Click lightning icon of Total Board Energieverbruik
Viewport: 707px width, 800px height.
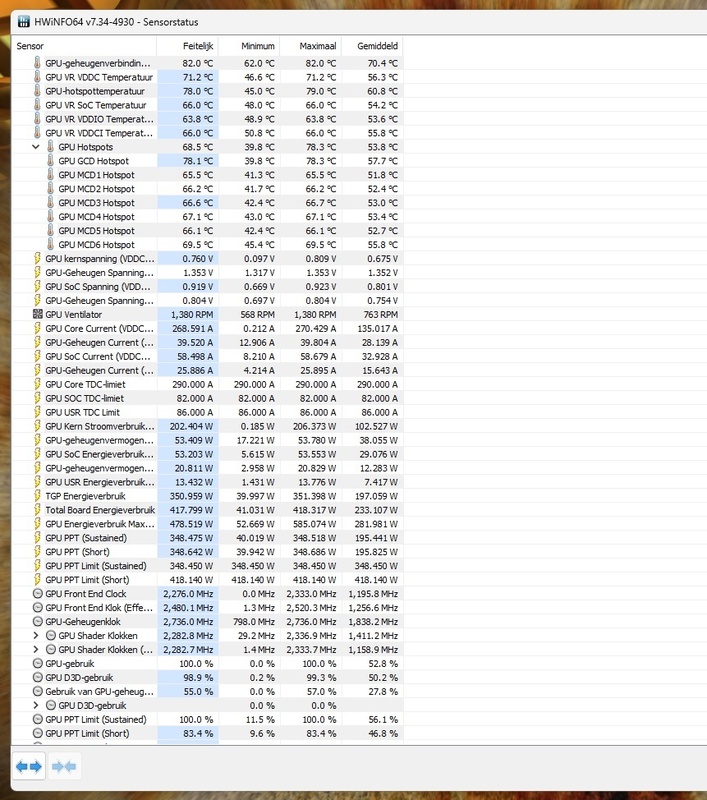click(x=37, y=510)
